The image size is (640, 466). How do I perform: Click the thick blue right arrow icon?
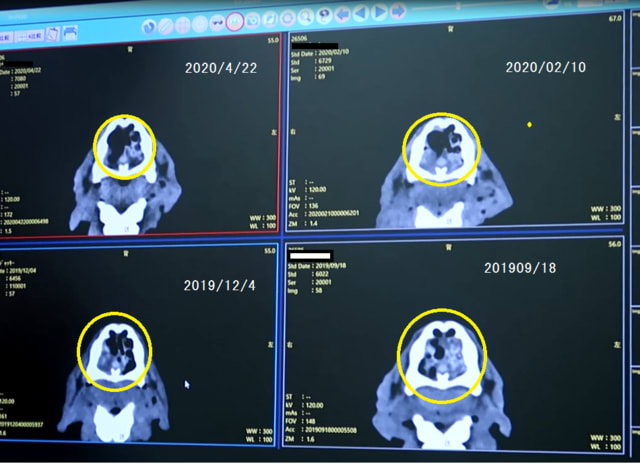point(398,11)
